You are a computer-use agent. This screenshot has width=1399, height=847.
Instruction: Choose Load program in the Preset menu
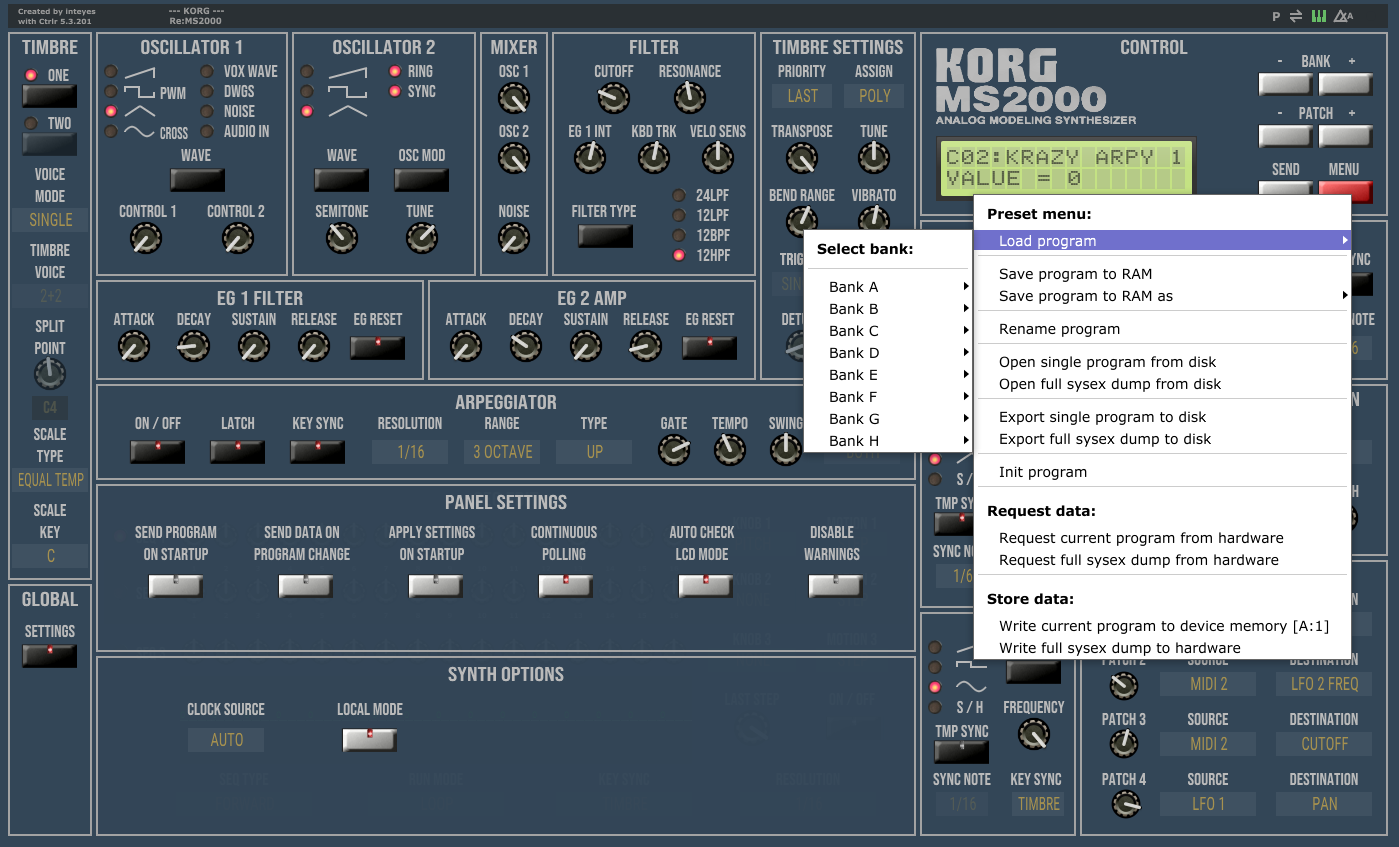[1162, 241]
